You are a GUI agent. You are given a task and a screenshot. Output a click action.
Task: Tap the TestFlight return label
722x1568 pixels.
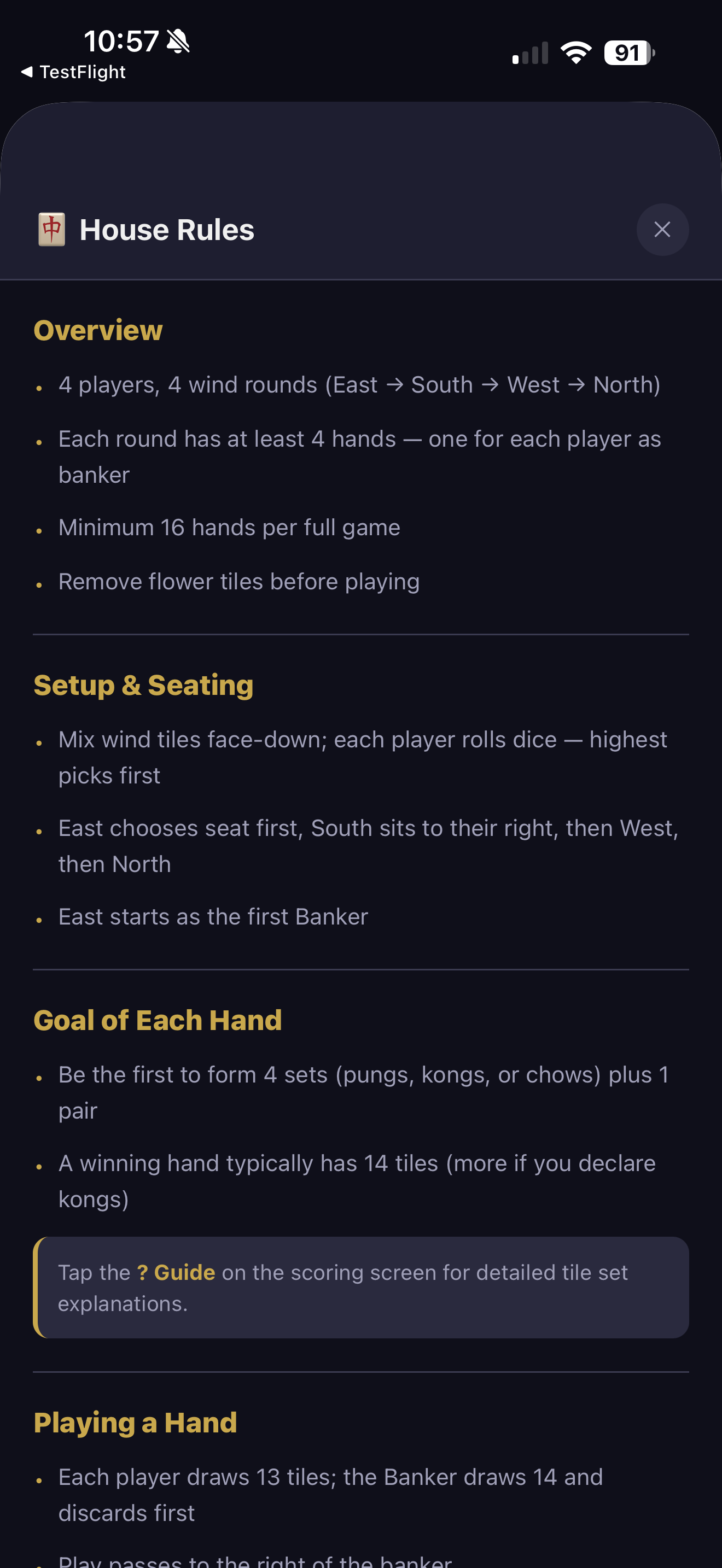(82, 72)
